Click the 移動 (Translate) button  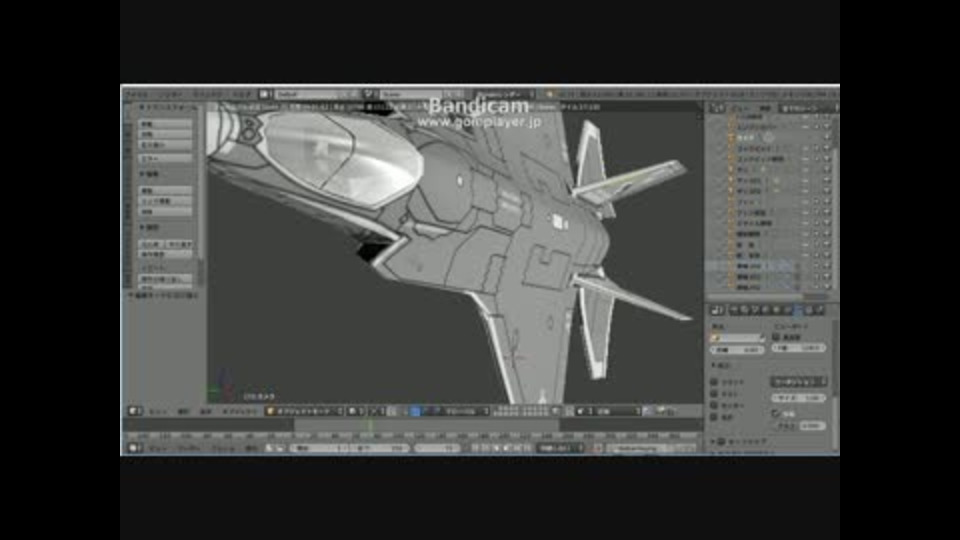[166, 124]
